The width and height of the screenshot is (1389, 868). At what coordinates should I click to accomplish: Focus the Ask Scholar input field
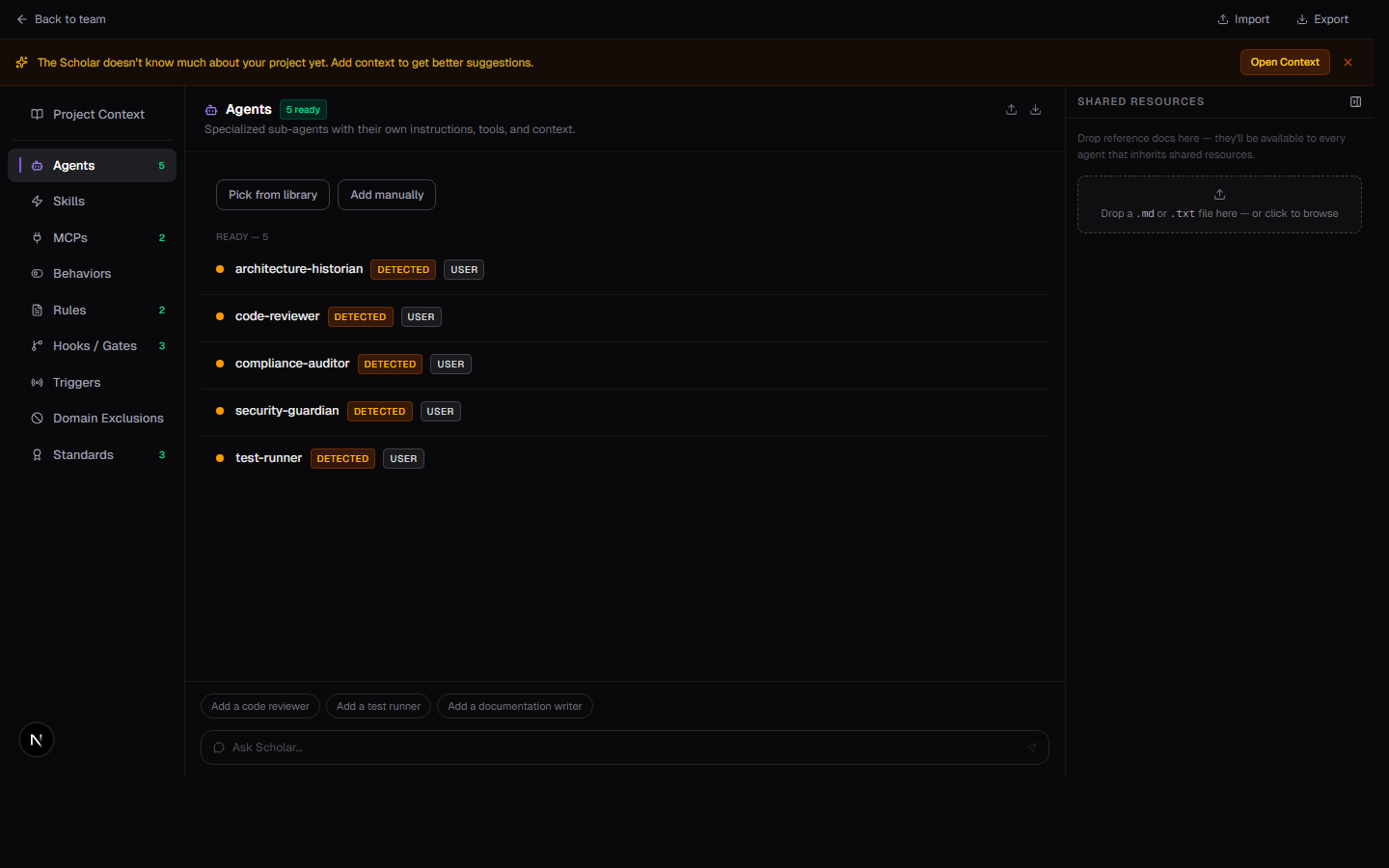click(625, 747)
